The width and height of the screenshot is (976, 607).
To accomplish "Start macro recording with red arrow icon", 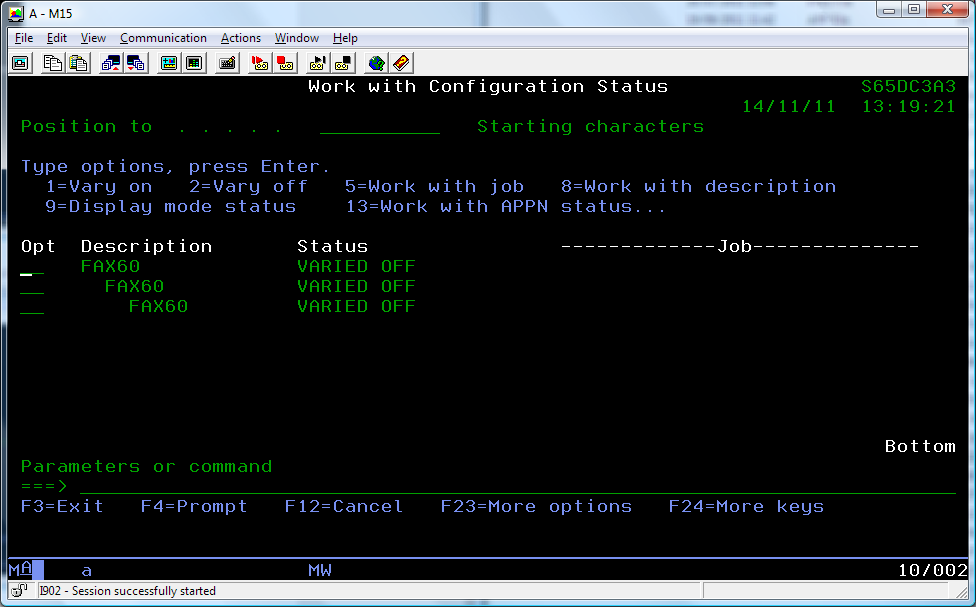I will [x=260, y=63].
